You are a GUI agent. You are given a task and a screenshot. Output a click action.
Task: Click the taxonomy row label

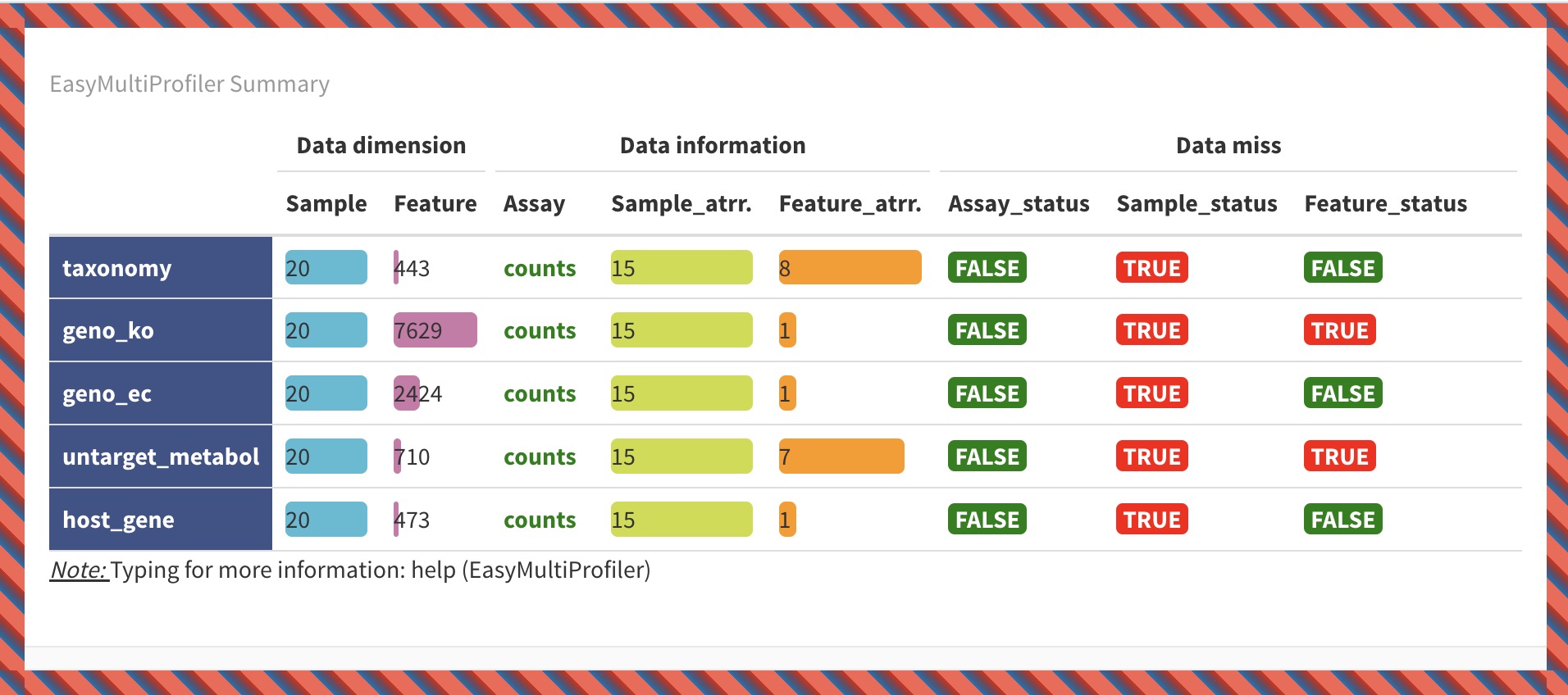tap(117, 269)
